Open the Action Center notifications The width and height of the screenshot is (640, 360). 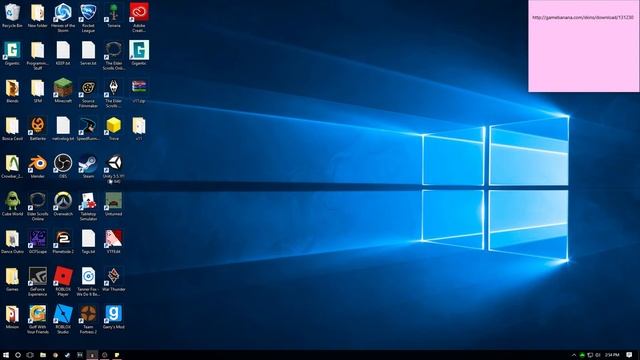(x=630, y=355)
